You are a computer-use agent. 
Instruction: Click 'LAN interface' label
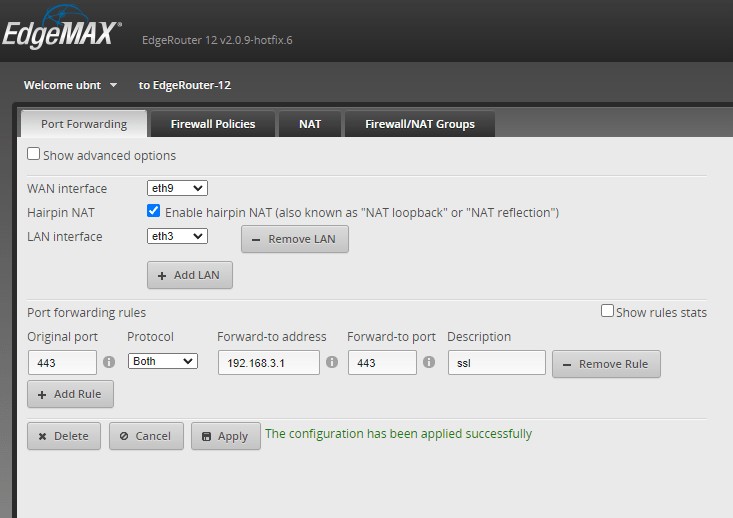65,237
